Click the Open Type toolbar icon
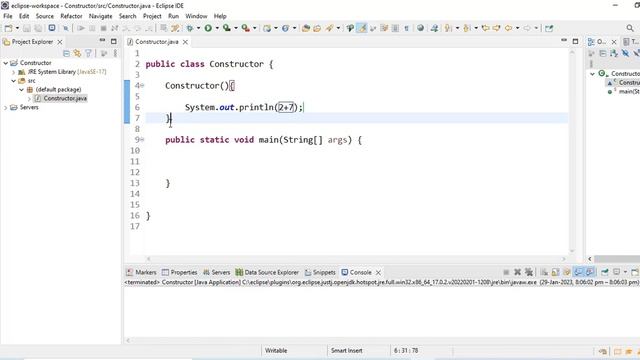Viewport: 640px width, 360px height. (x=306, y=28)
